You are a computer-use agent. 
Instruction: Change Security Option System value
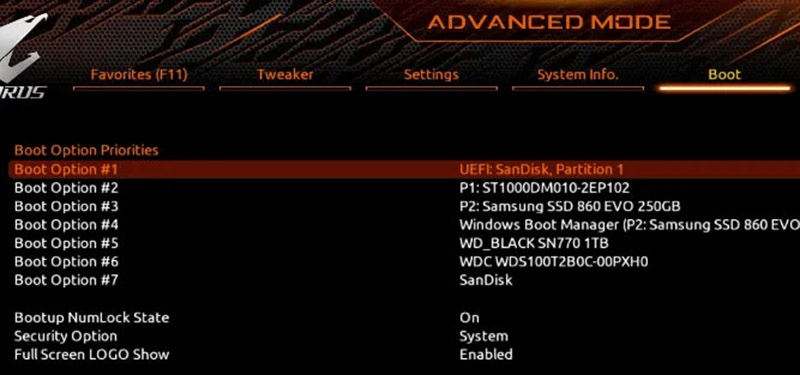(x=484, y=336)
